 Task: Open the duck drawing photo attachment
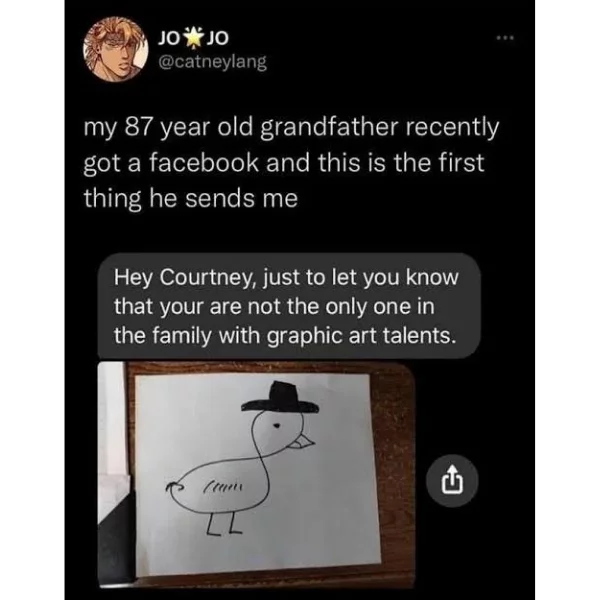(x=256, y=474)
